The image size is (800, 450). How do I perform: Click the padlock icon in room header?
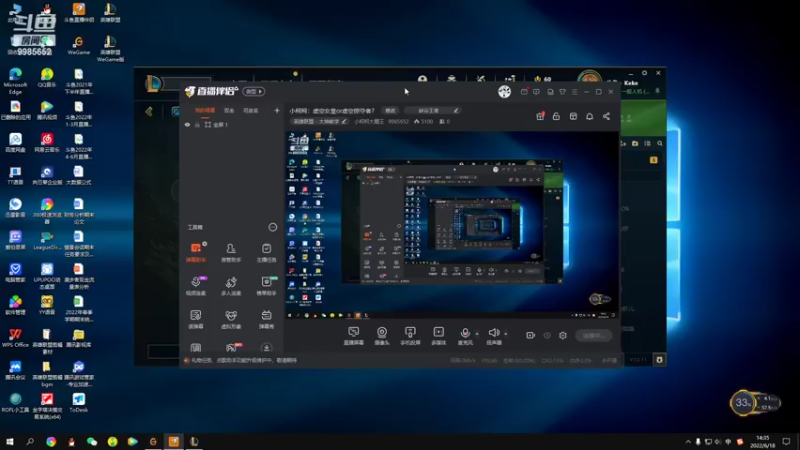556,116
